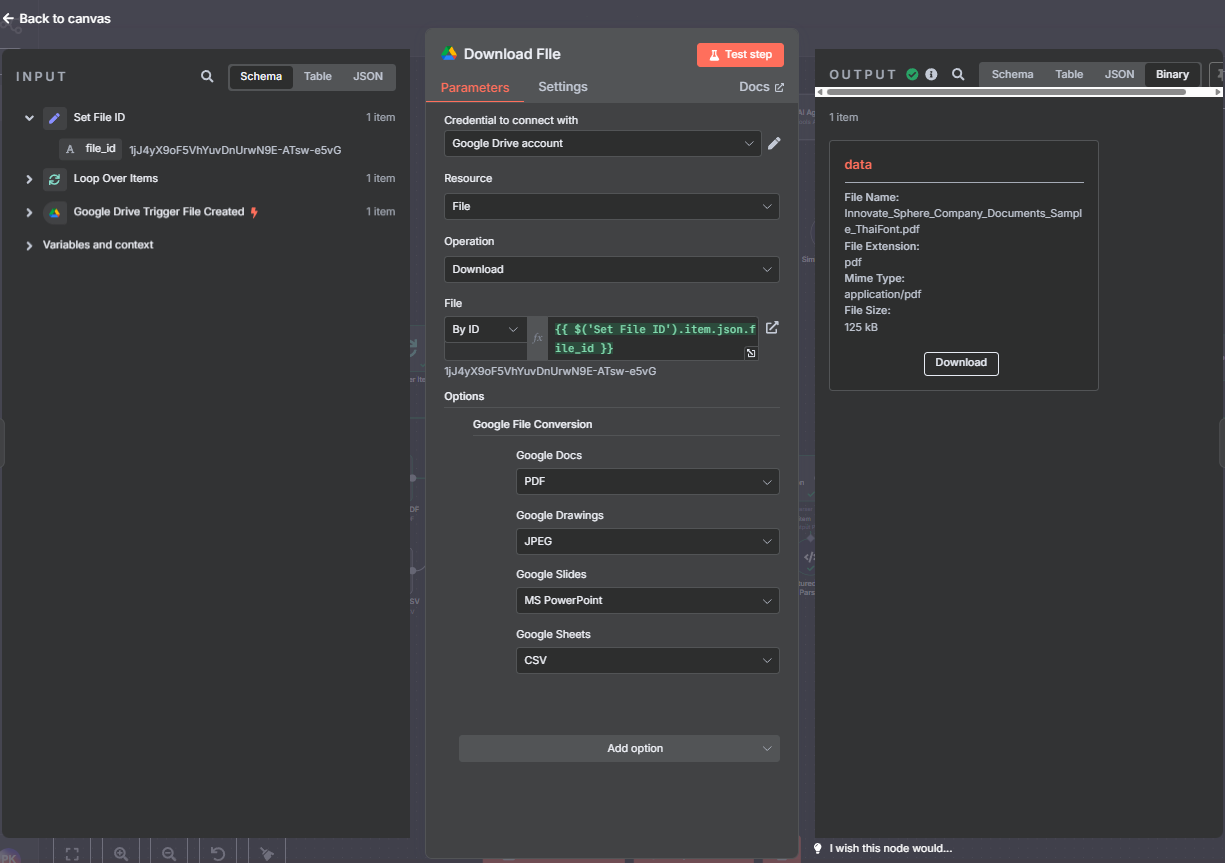Expand the Loop Over Items node
This screenshot has height=863, width=1225.
pos(29,179)
